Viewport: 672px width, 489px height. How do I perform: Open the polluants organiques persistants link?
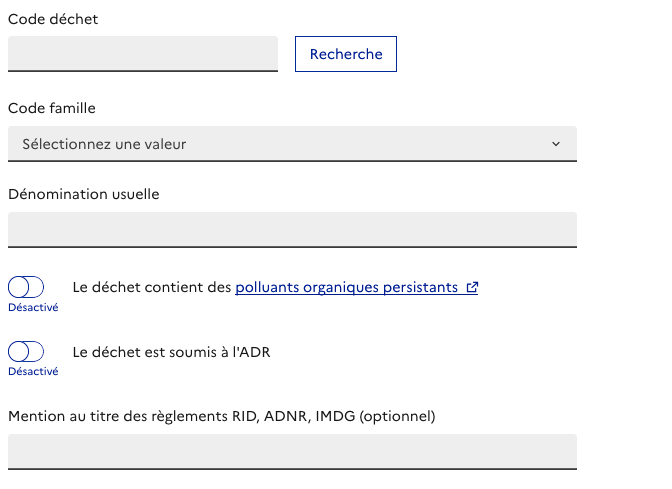(x=347, y=288)
